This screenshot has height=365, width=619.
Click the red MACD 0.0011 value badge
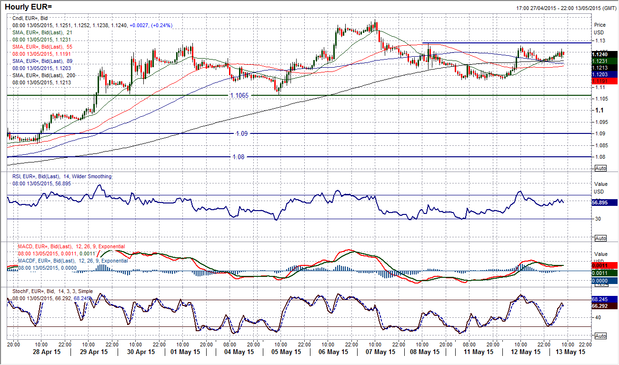604,266
